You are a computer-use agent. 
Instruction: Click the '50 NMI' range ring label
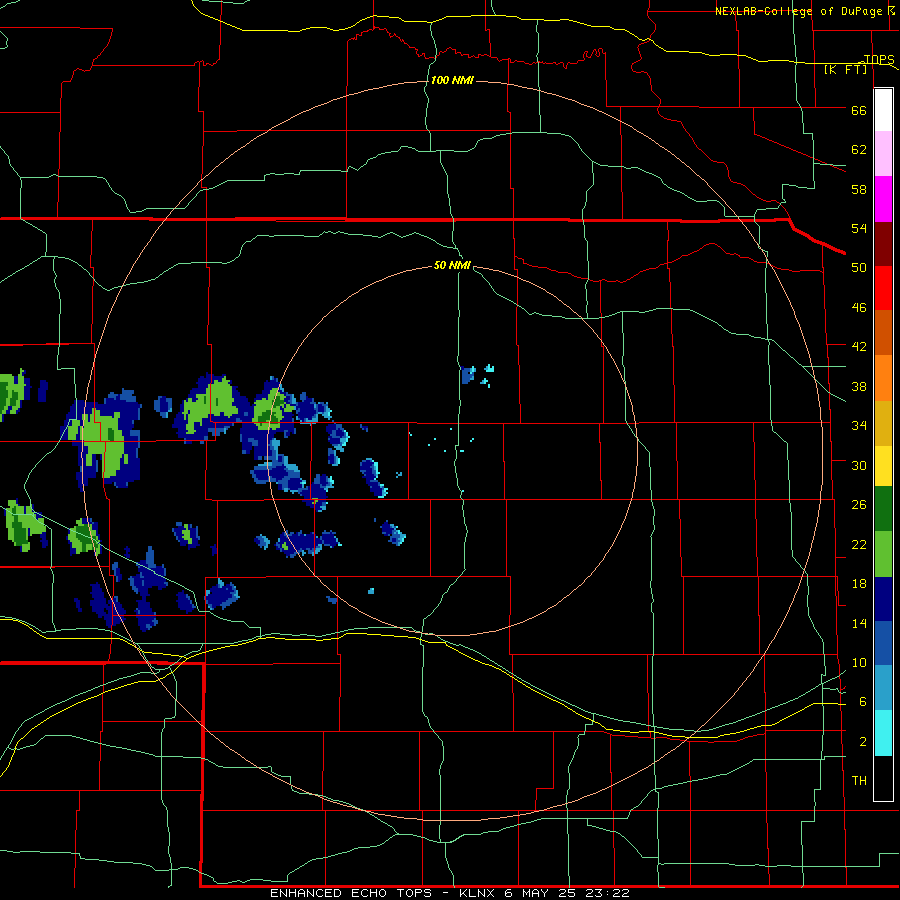coord(452,265)
